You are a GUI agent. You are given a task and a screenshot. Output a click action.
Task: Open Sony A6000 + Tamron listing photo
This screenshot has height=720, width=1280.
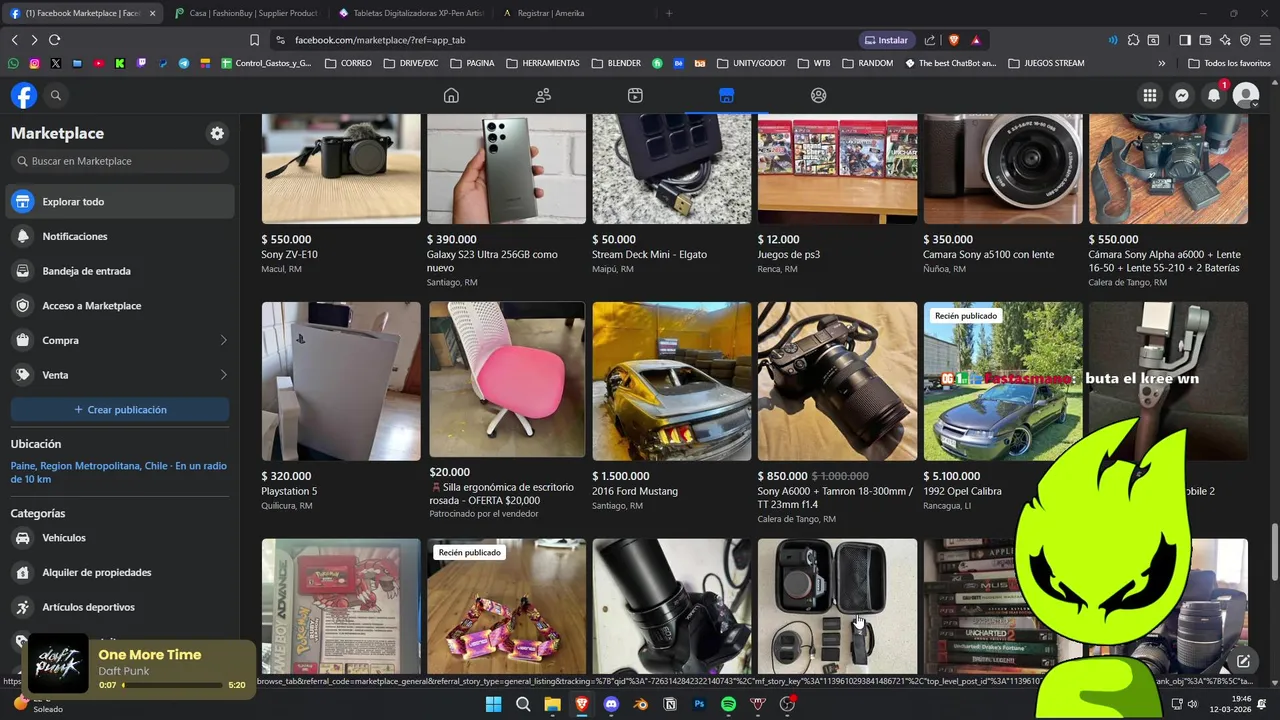pos(837,381)
